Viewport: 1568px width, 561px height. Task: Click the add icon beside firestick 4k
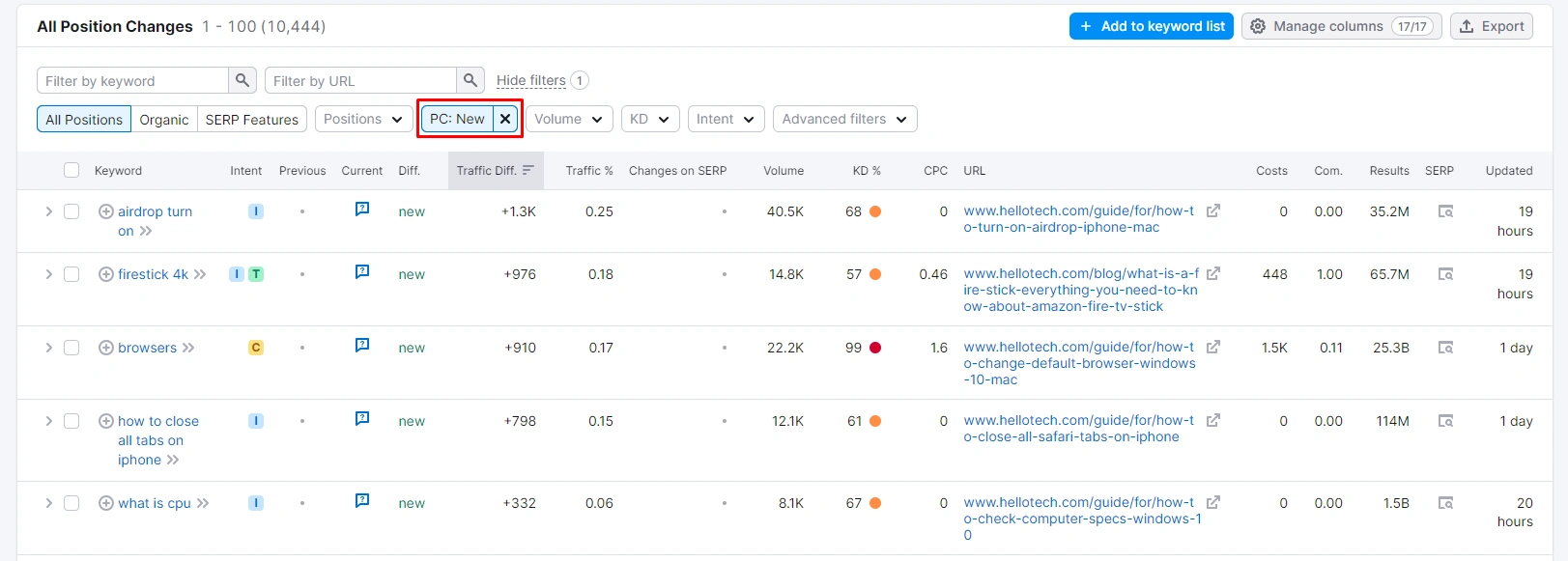pyautogui.click(x=106, y=274)
